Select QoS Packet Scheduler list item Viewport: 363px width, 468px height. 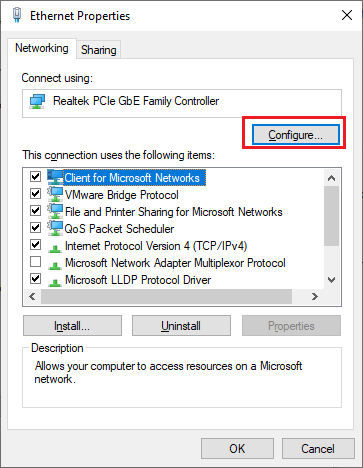(119, 229)
